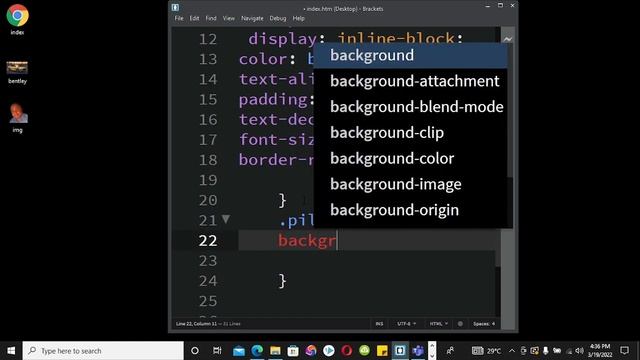Expand the taskbar toolbar overflow arrows

point(432,351)
